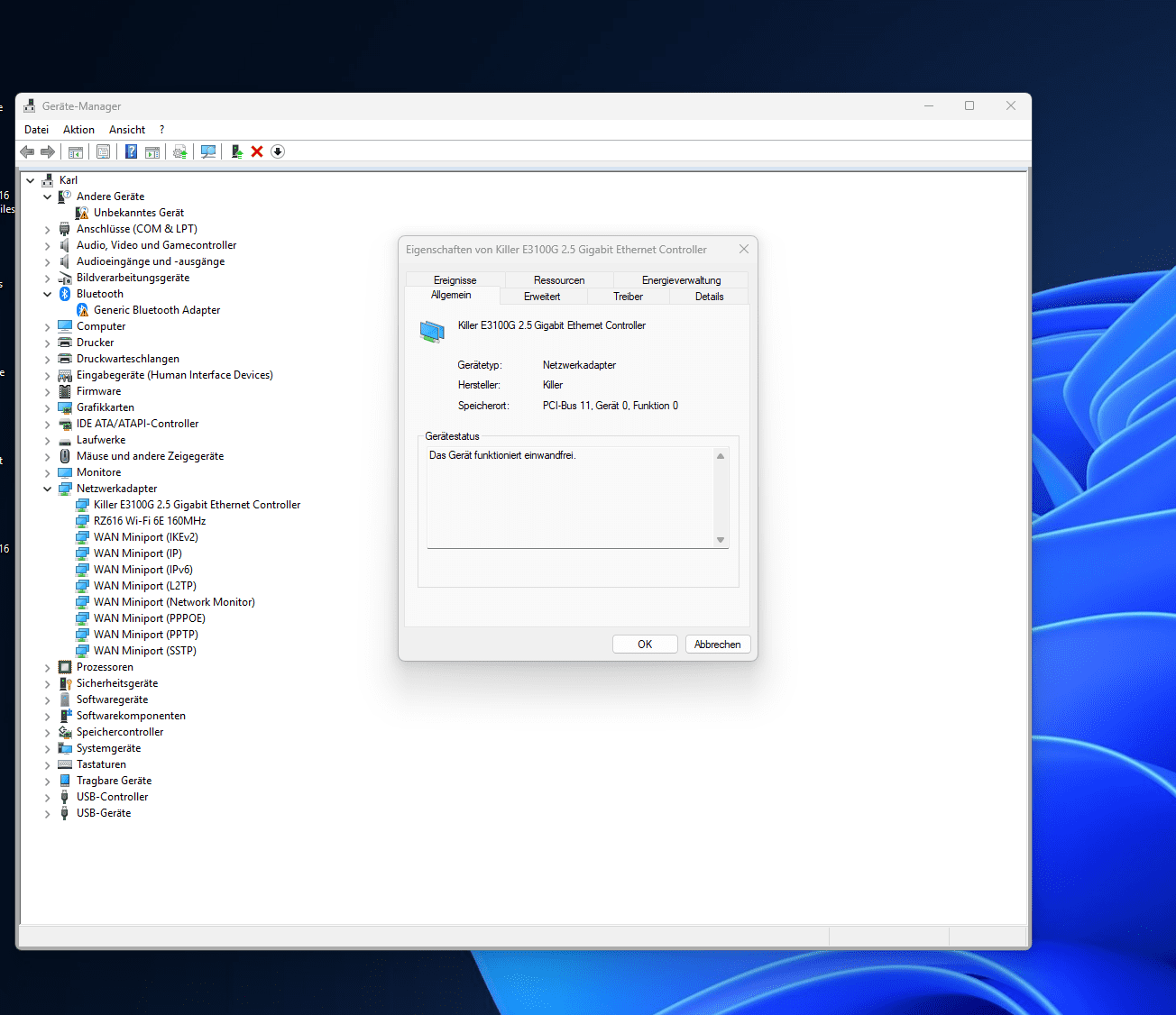This screenshot has width=1176, height=1015.
Task: Click the blue Help question mark icon
Action: (132, 151)
